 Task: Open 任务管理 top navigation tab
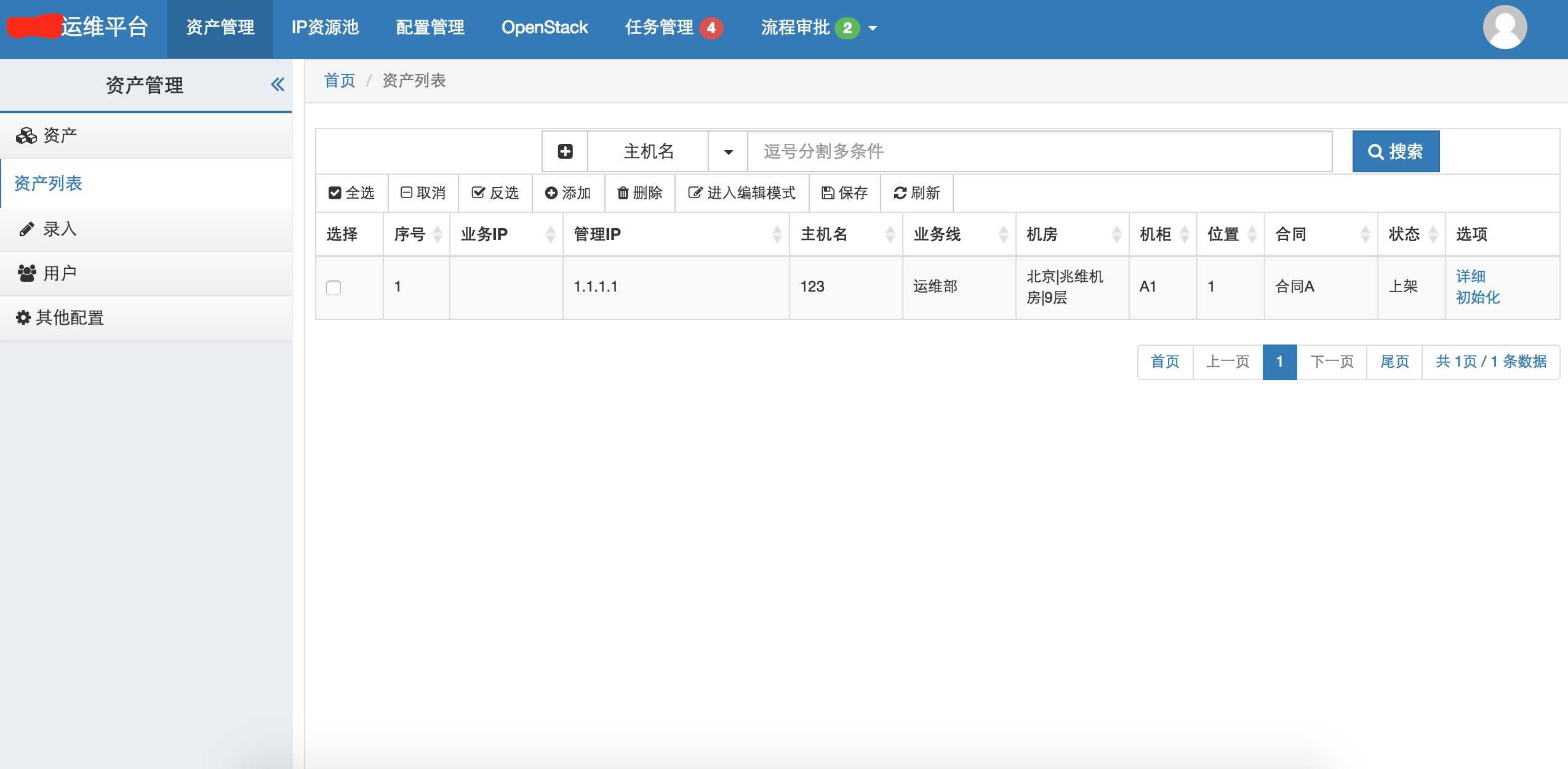coord(674,28)
